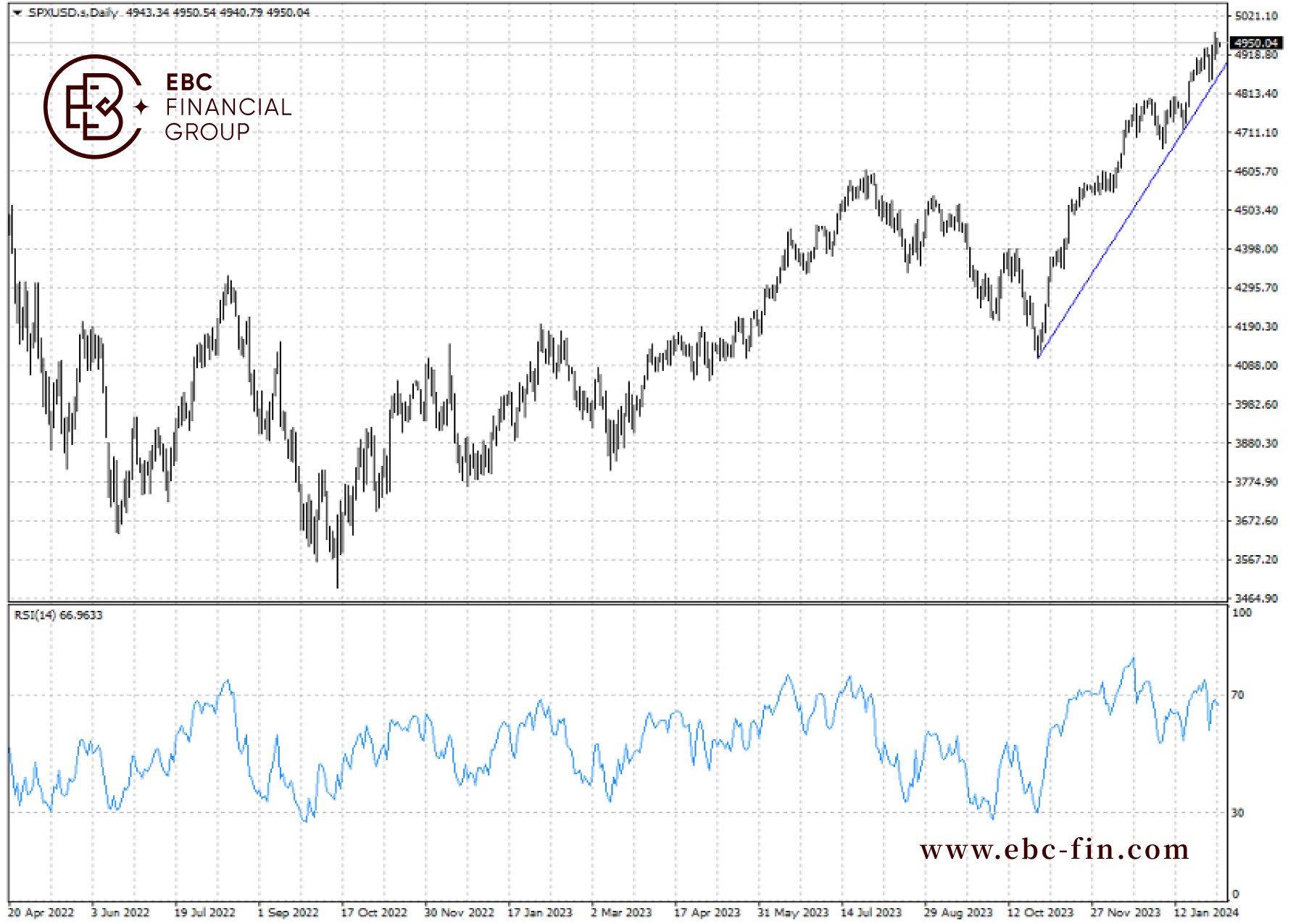Click the 5021.10 price scale label

tap(1257, 16)
